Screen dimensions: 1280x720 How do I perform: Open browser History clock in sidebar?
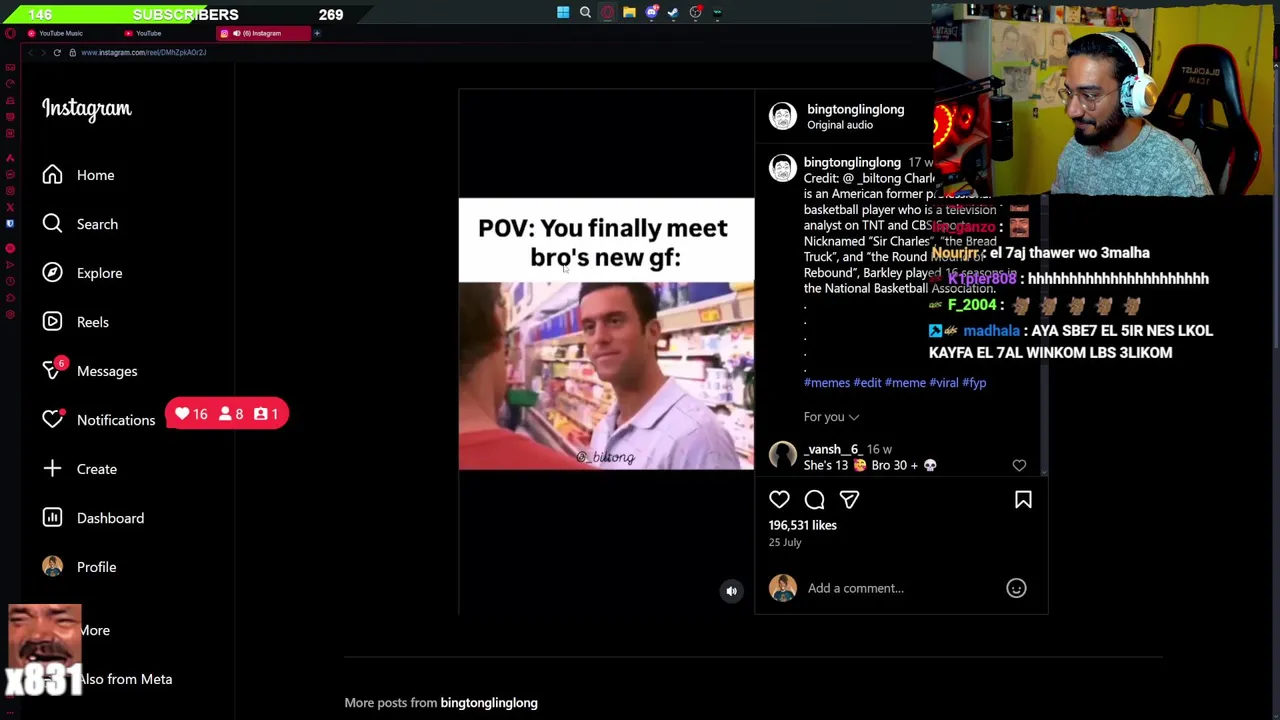(10, 282)
